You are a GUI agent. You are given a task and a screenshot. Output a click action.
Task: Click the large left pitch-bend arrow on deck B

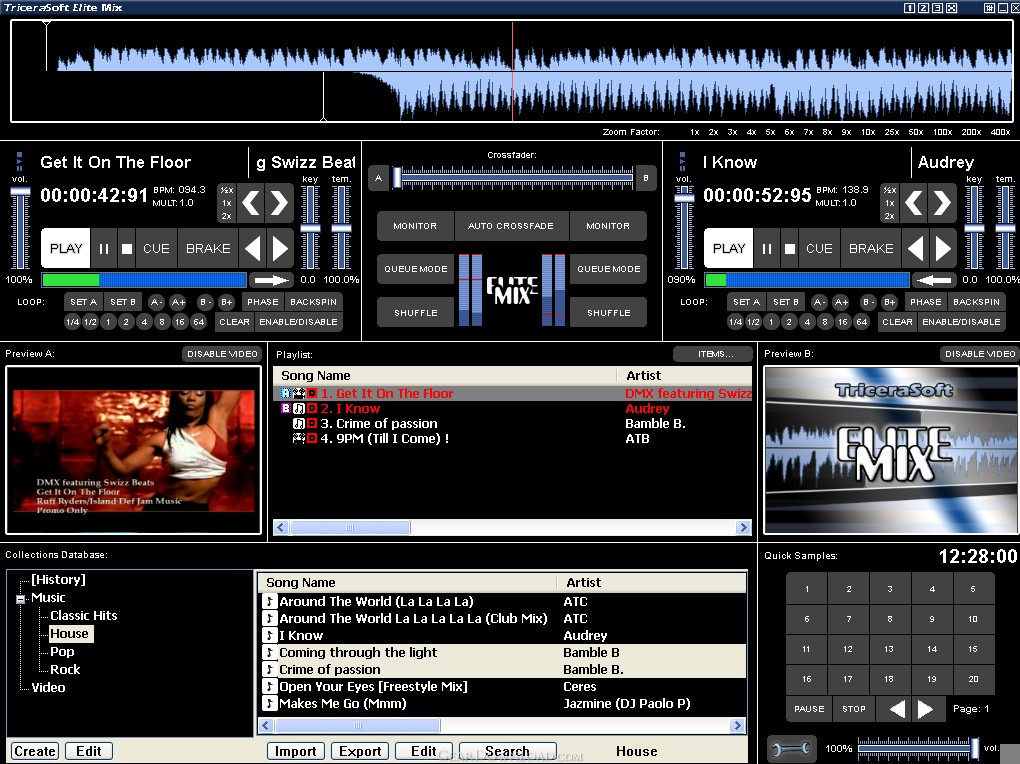click(x=915, y=203)
